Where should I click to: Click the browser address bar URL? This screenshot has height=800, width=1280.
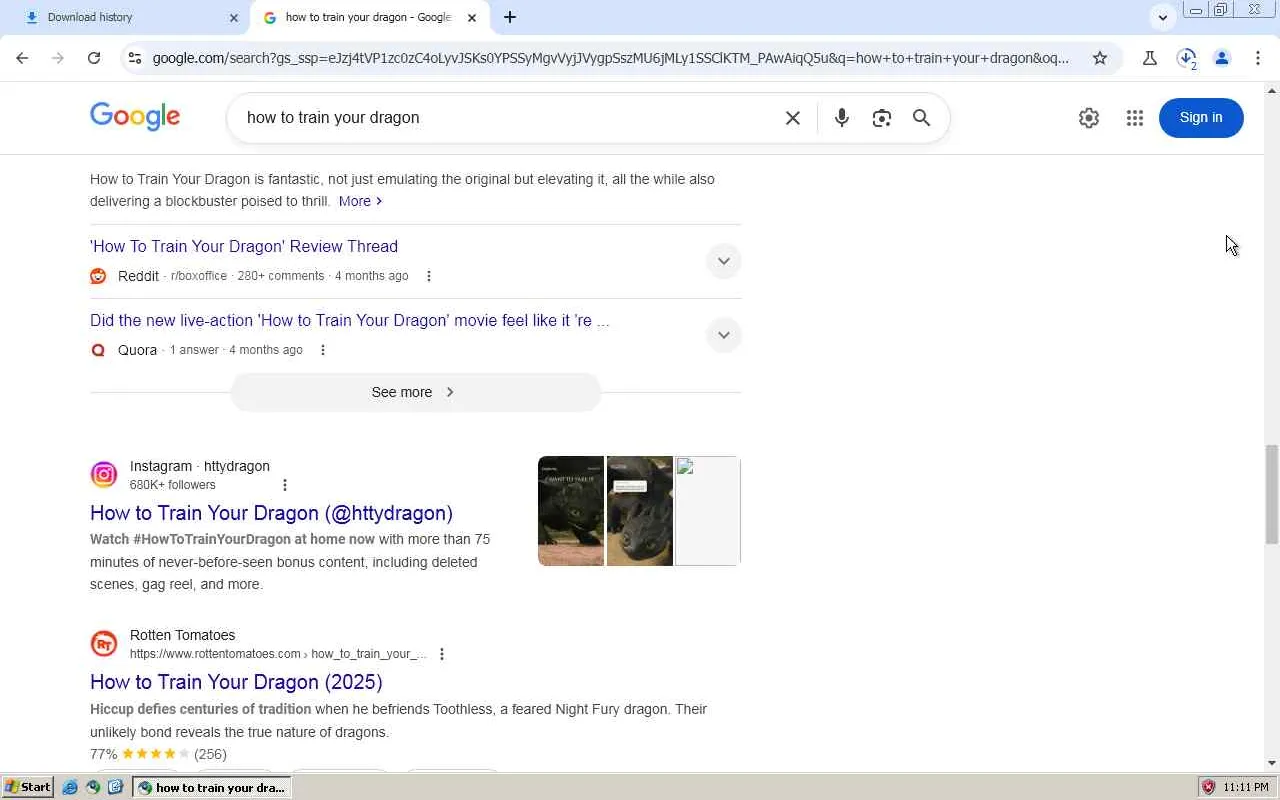(611, 58)
